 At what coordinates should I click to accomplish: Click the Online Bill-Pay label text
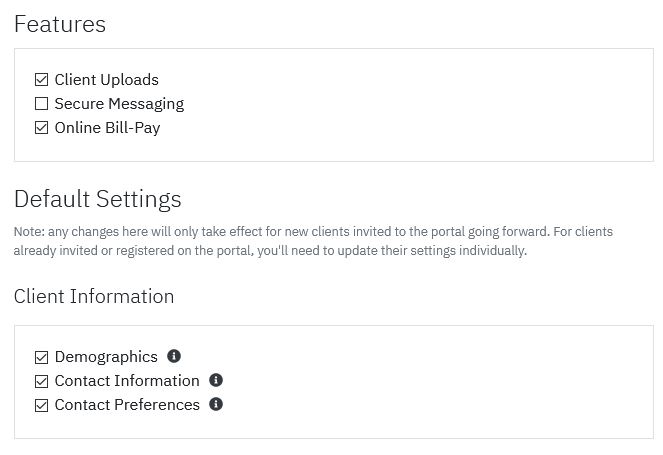(107, 128)
